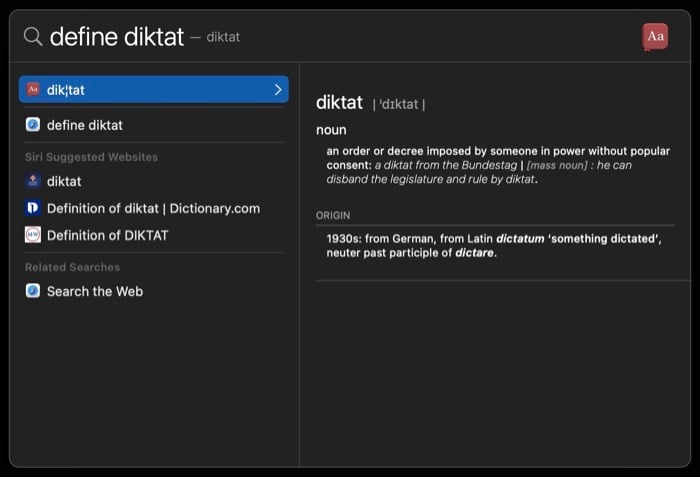Viewport: 700px width, 477px height.
Task: Open the diktat suggested website
Action: click(x=154, y=181)
